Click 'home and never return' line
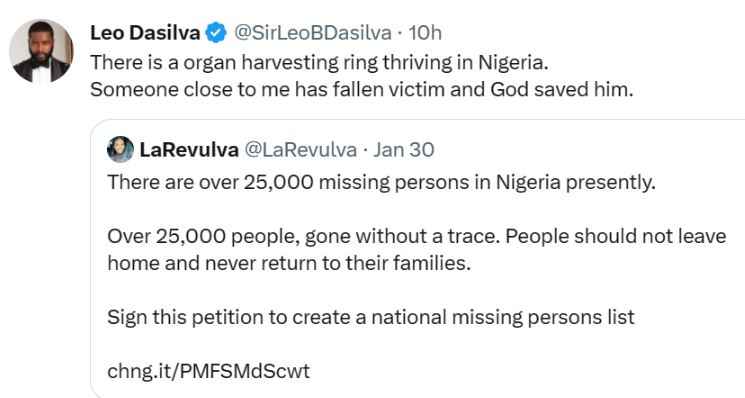745x398 pixels. click(289, 263)
